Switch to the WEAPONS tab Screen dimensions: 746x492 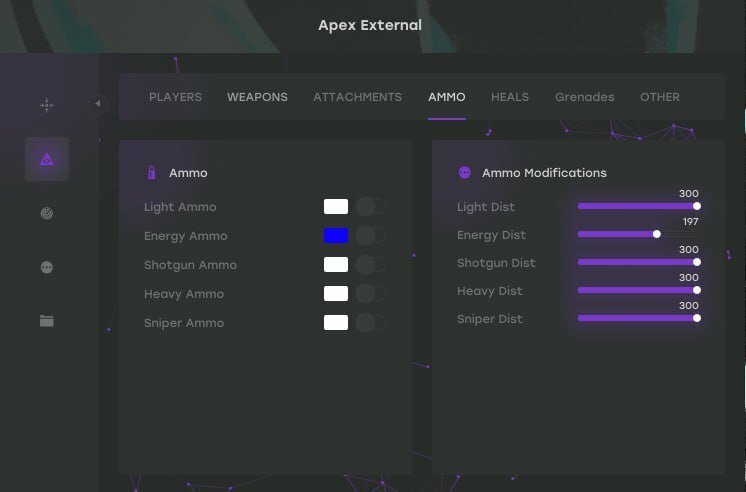(x=257, y=97)
